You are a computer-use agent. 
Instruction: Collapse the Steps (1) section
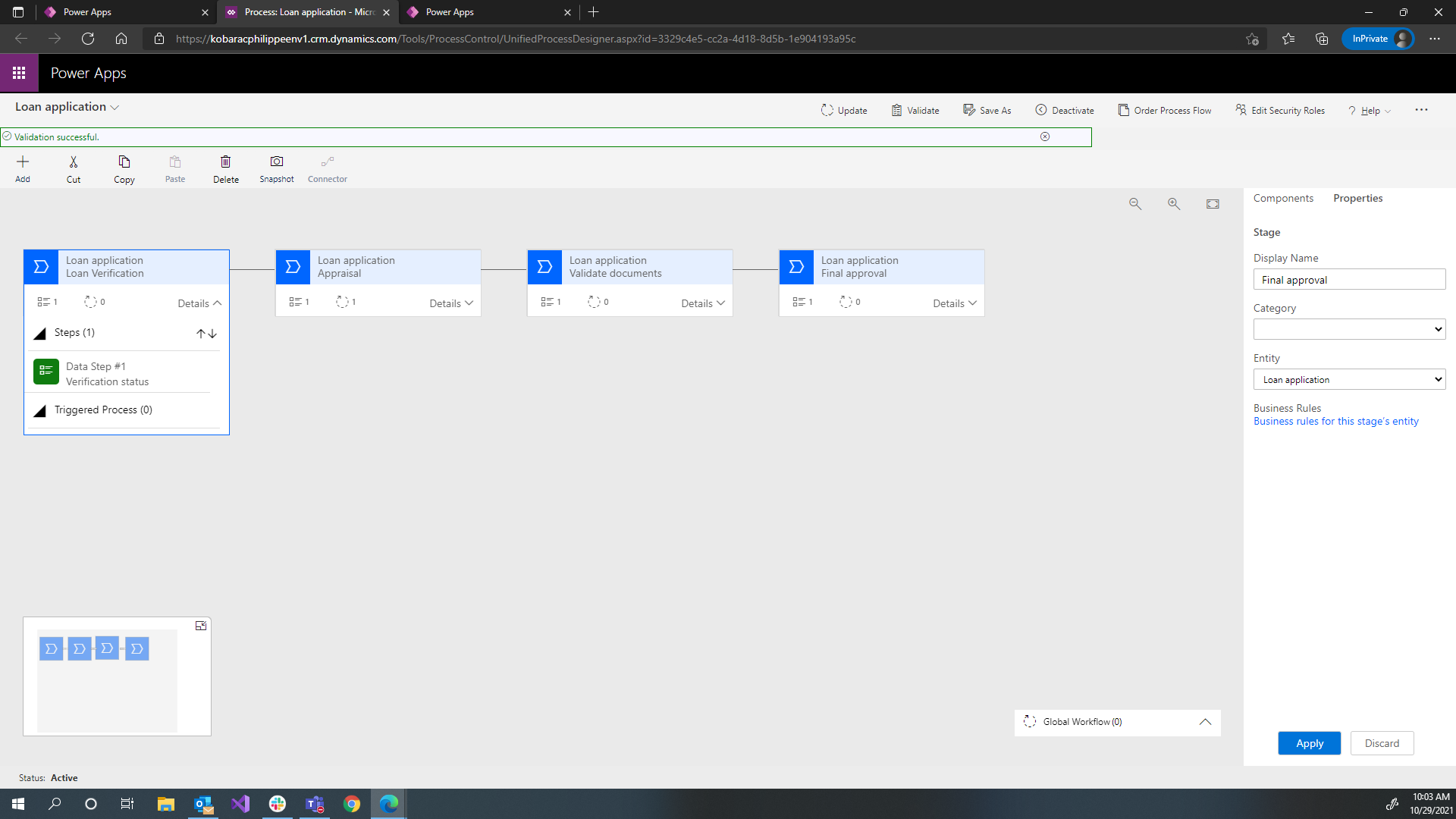pos(39,334)
